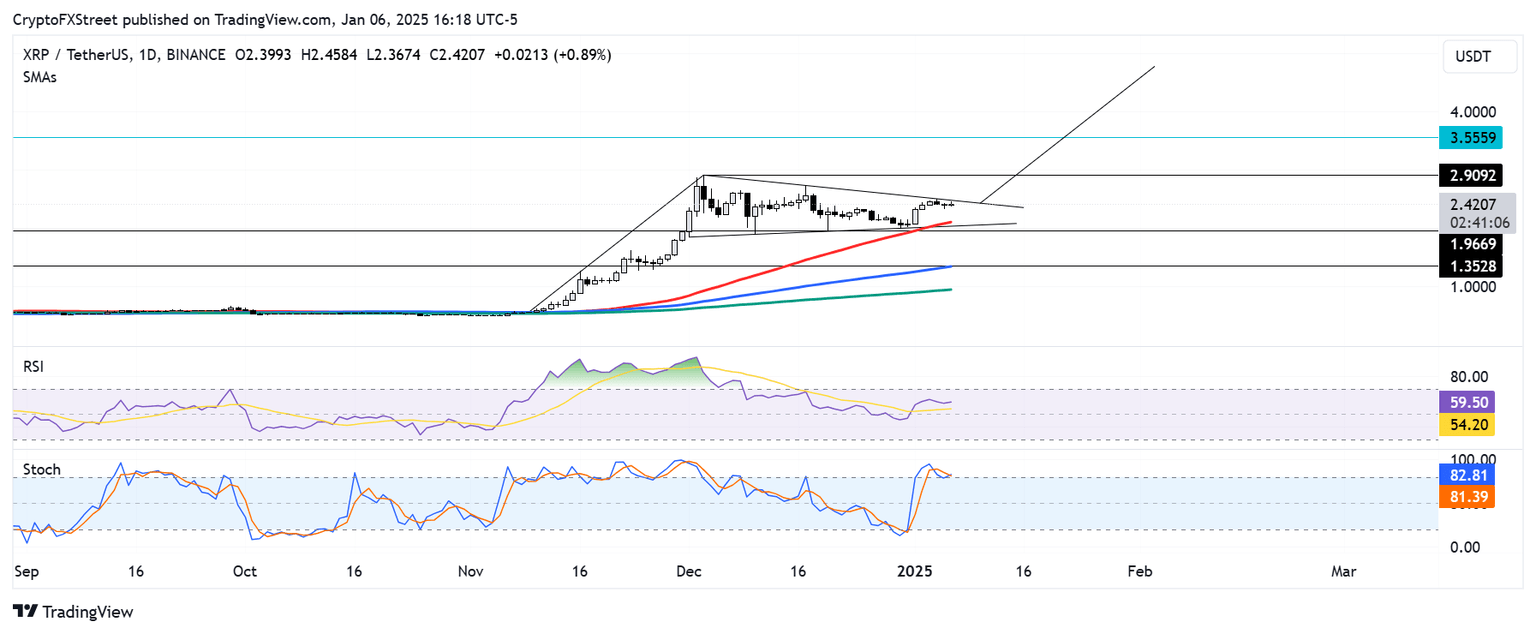The width and height of the screenshot is (1536, 634).
Task: Click the Mar date on time axis
Action: [1344, 572]
